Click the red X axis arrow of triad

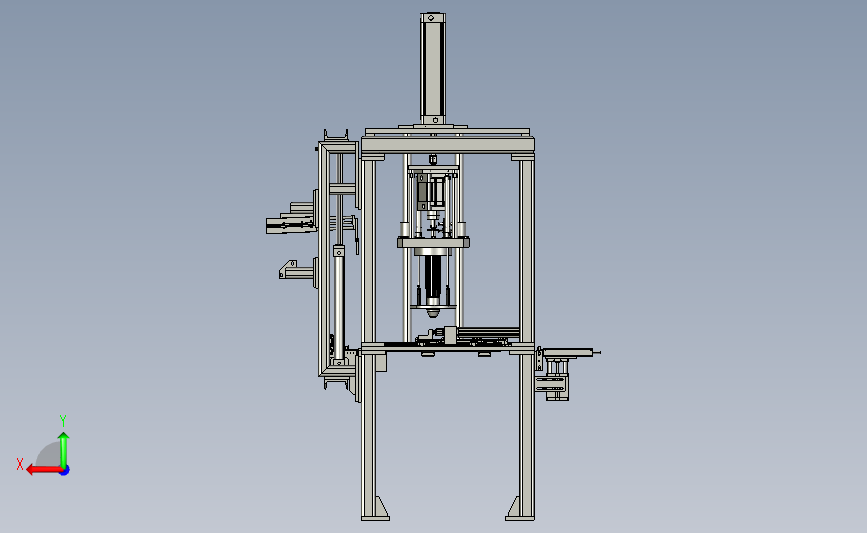[x=43, y=470]
